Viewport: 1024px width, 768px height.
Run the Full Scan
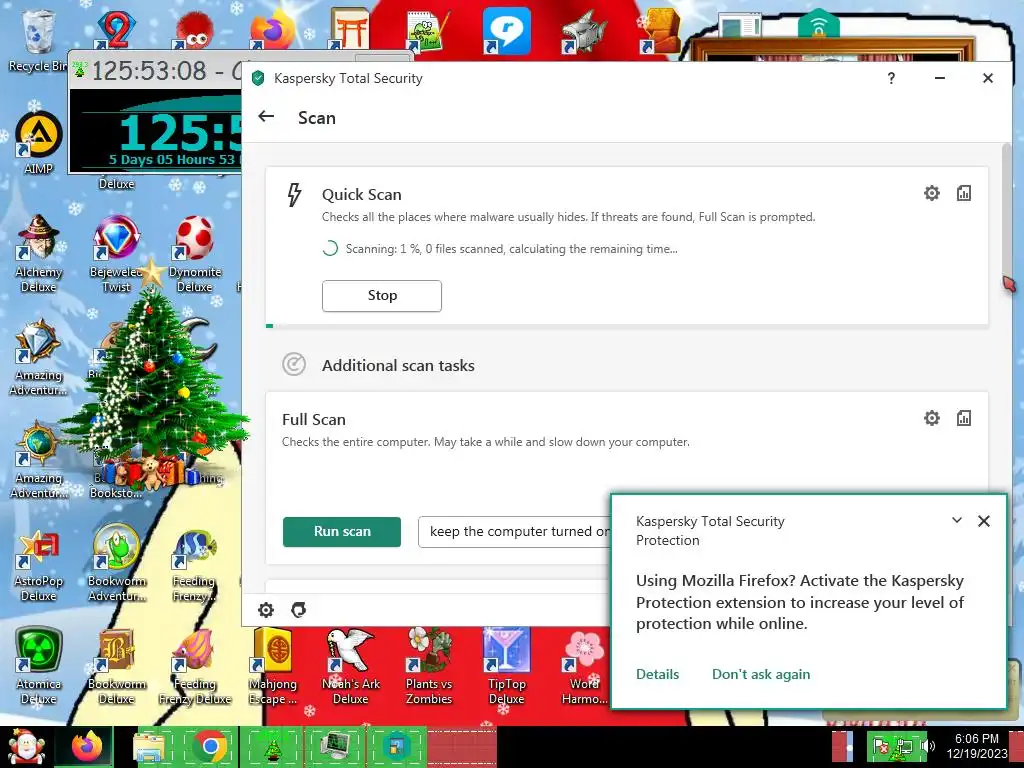tap(342, 532)
